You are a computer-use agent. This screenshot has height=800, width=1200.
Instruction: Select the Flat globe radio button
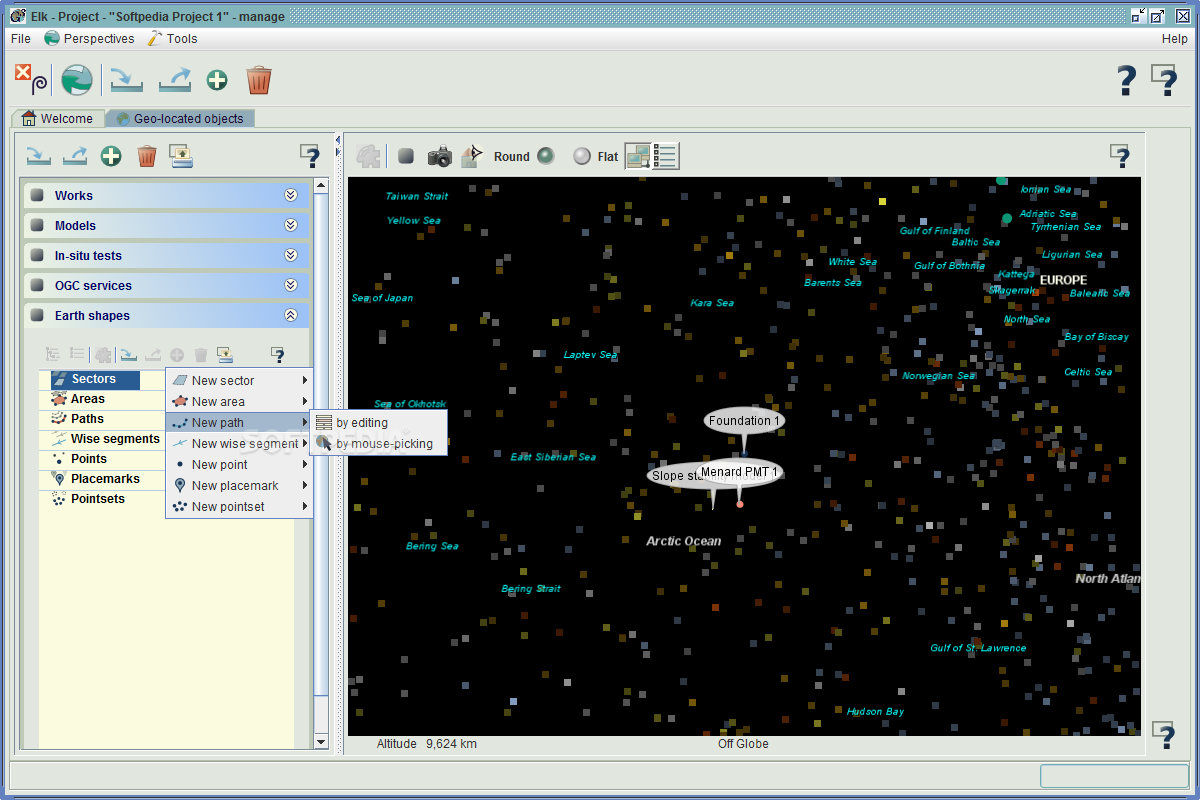(582, 156)
